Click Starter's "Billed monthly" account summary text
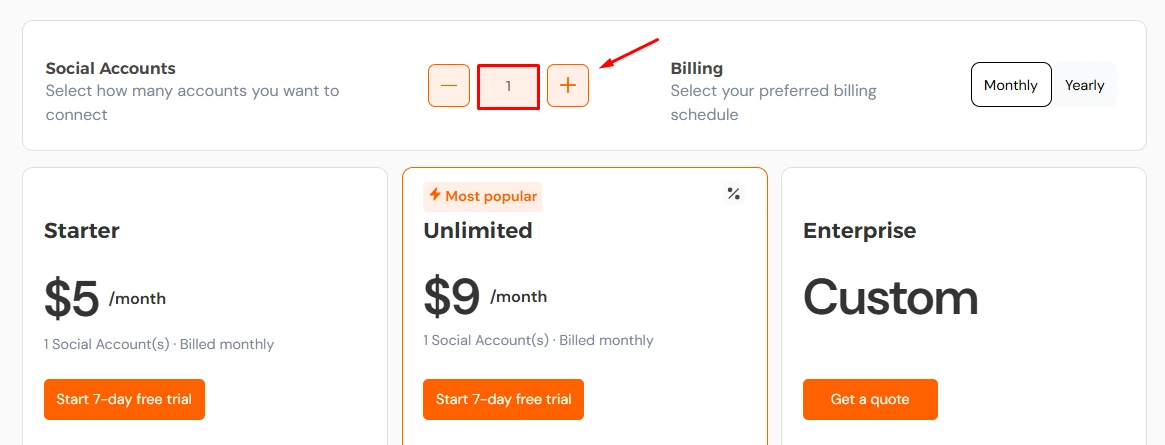Viewport: 1165px width, 445px height. tap(227, 345)
